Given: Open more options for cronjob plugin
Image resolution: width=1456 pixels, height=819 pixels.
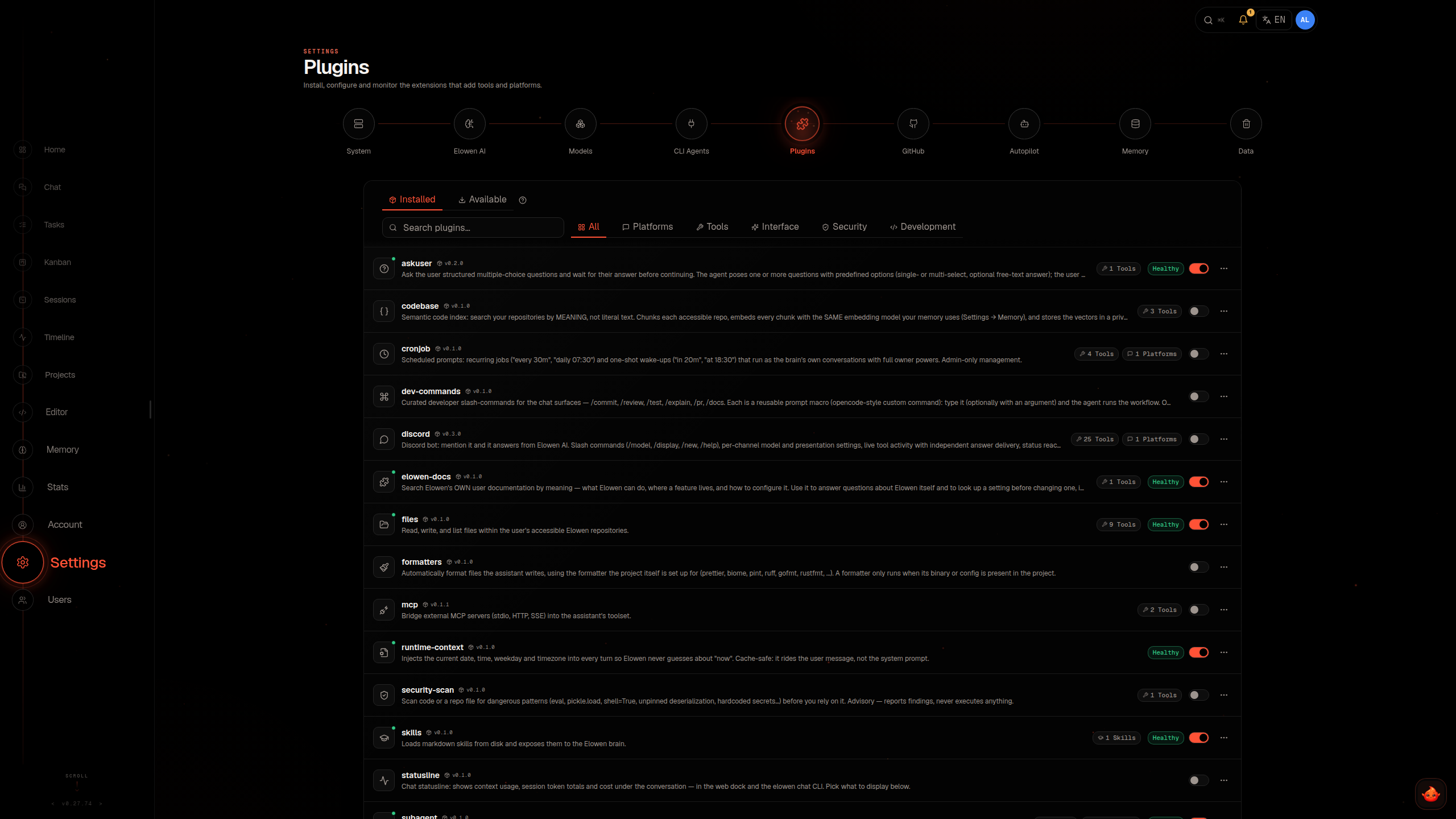Looking at the screenshot, I should point(1224,354).
